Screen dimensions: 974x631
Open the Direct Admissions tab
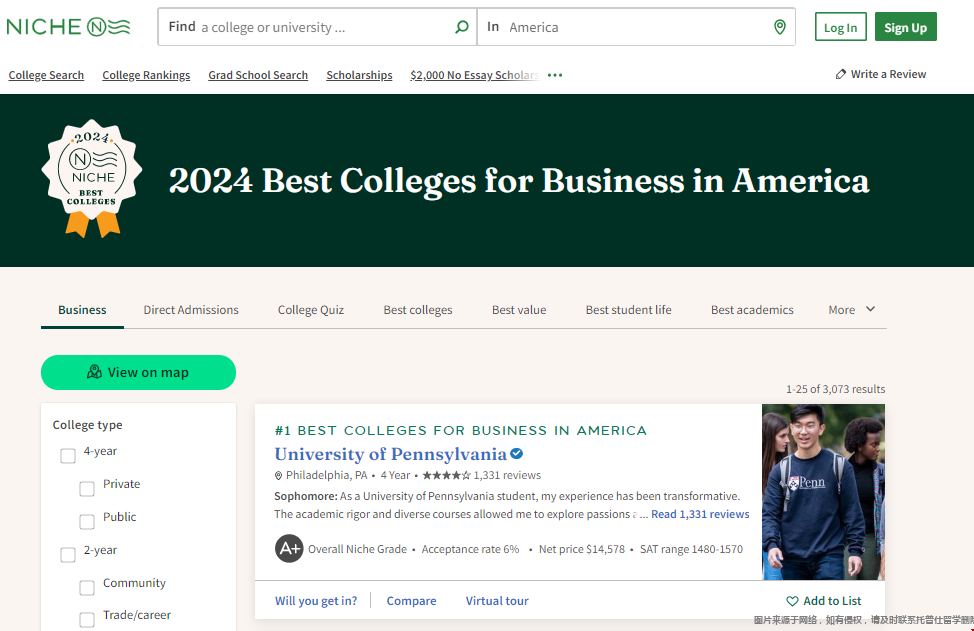click(191, 310)
